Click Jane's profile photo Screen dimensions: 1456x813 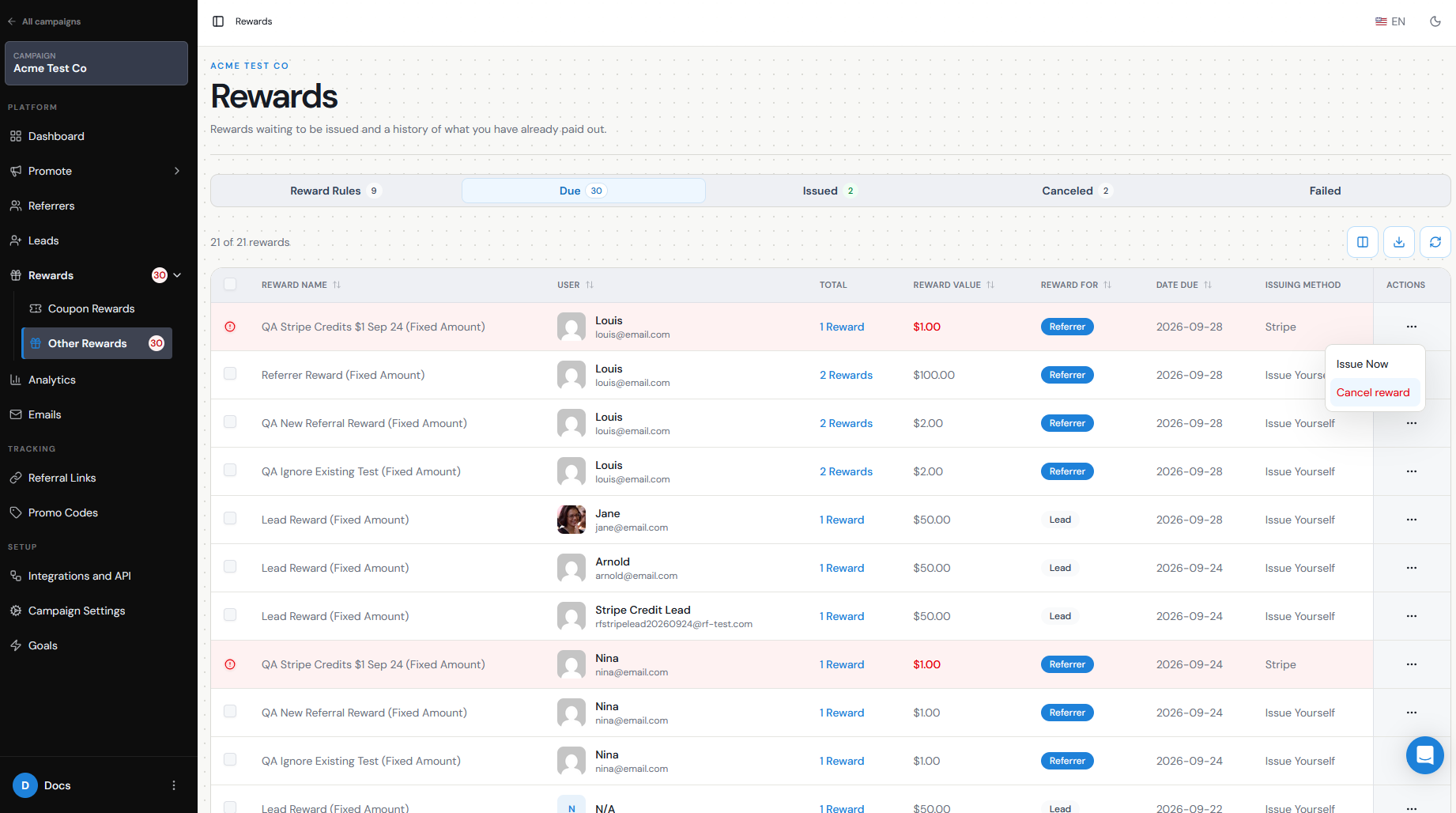571,520
